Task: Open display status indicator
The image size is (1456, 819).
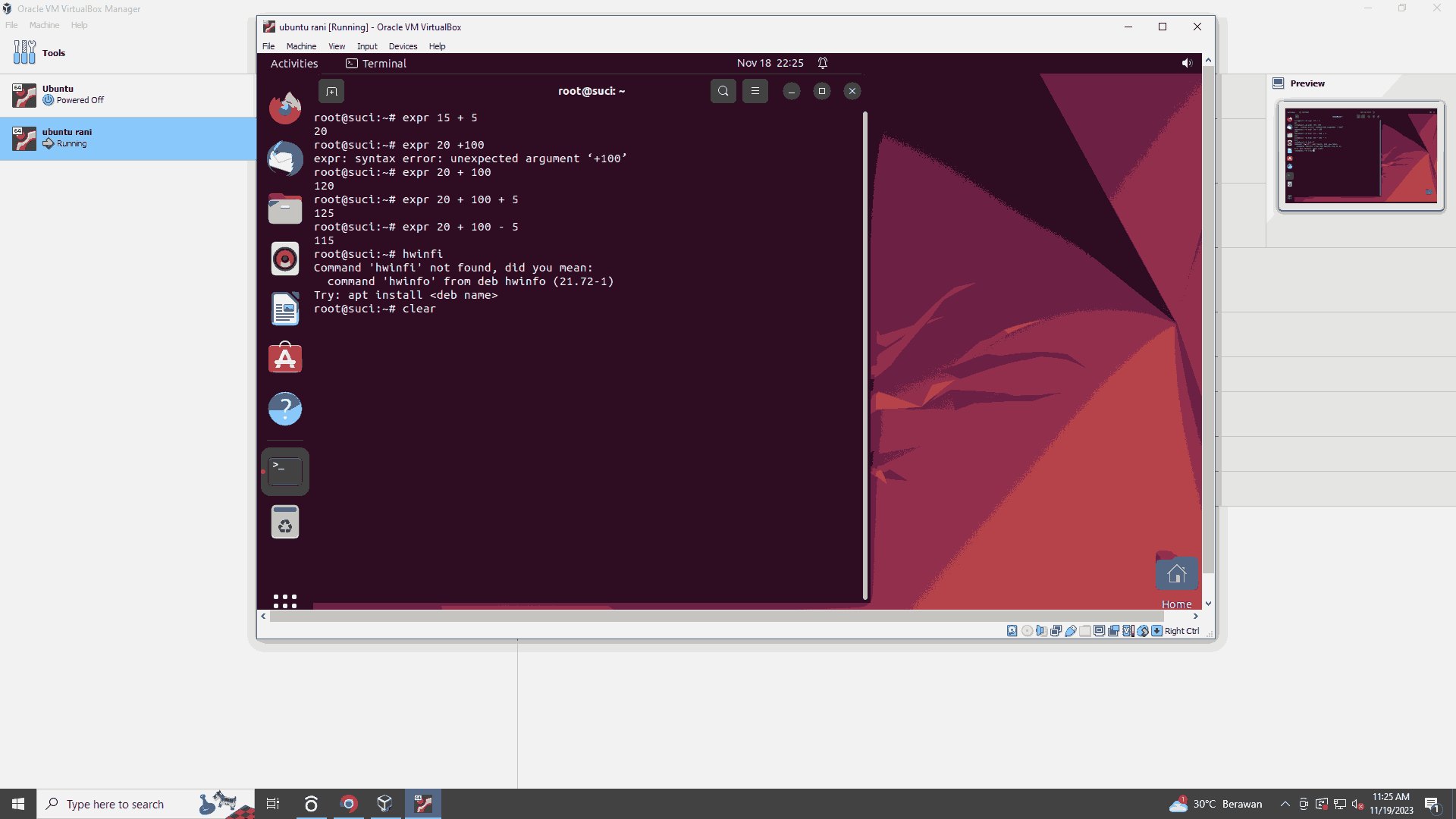Action: tap(1099, 631)
